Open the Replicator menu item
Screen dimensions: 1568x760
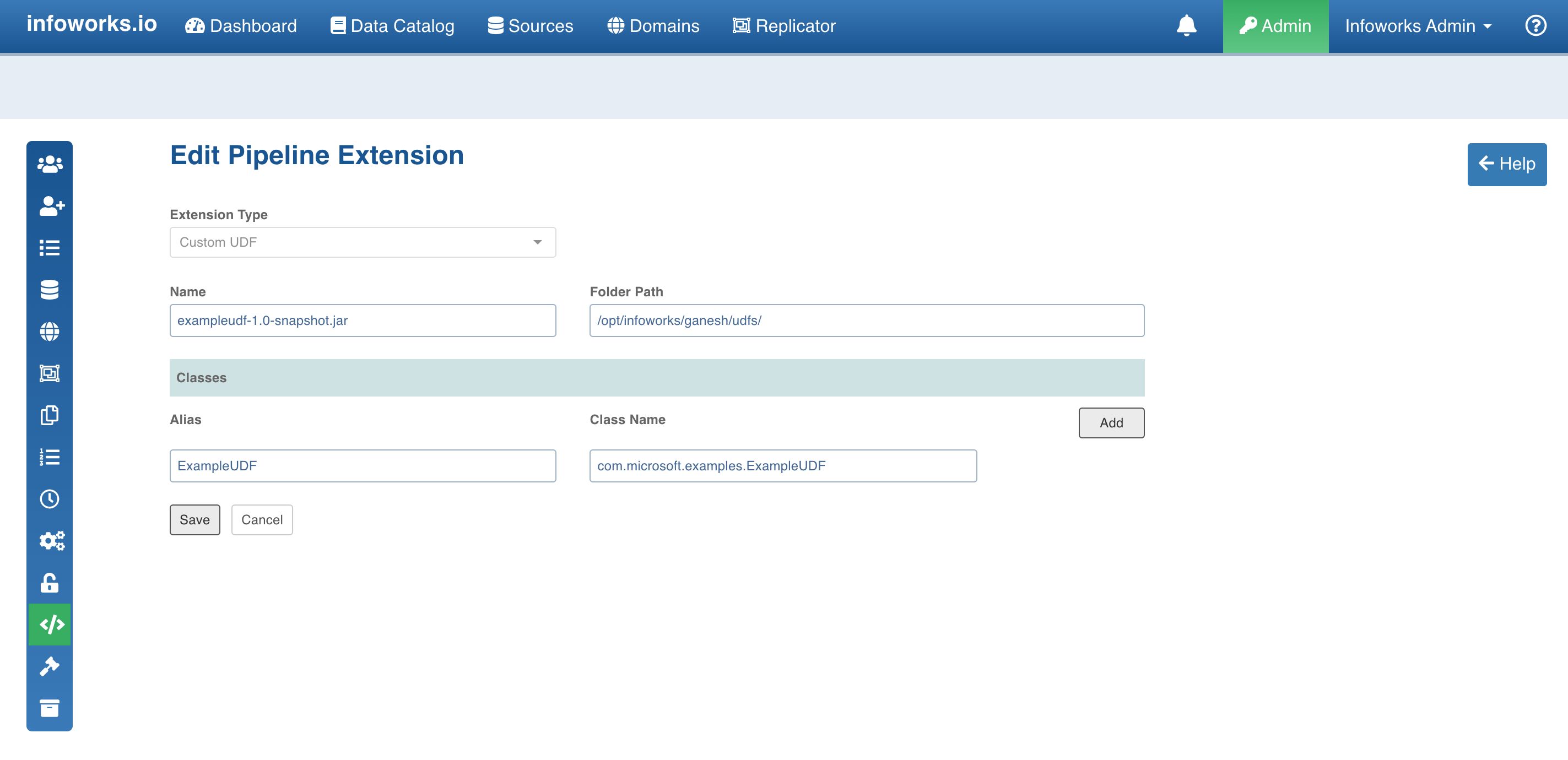click(784, 25)
